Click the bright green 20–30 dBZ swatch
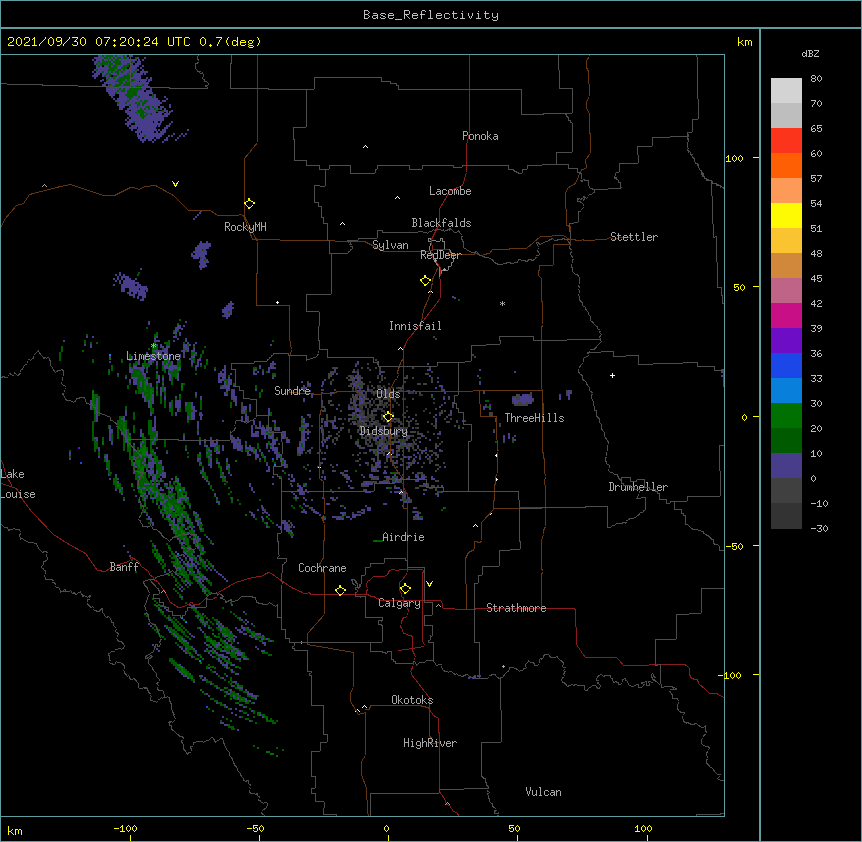862x842 pixels. [x=786, y=416]
